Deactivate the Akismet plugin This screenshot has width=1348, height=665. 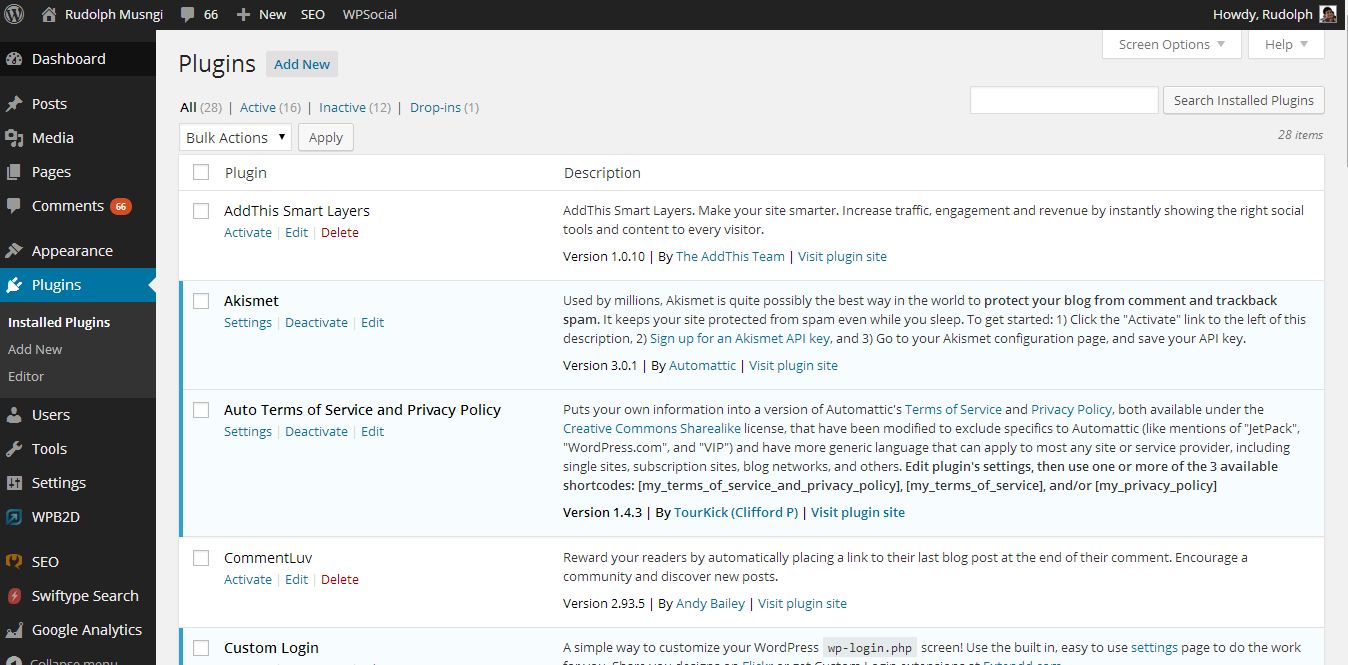(316, 322)
